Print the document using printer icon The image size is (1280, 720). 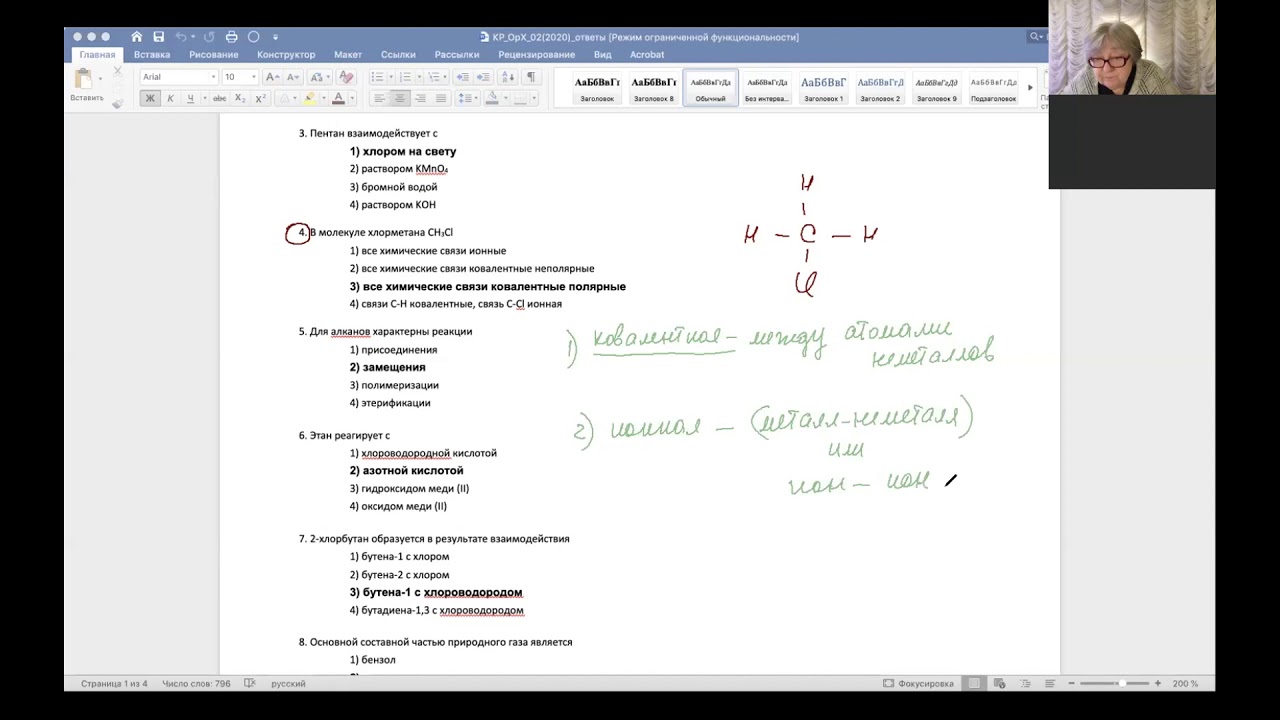tap(232, 37)
